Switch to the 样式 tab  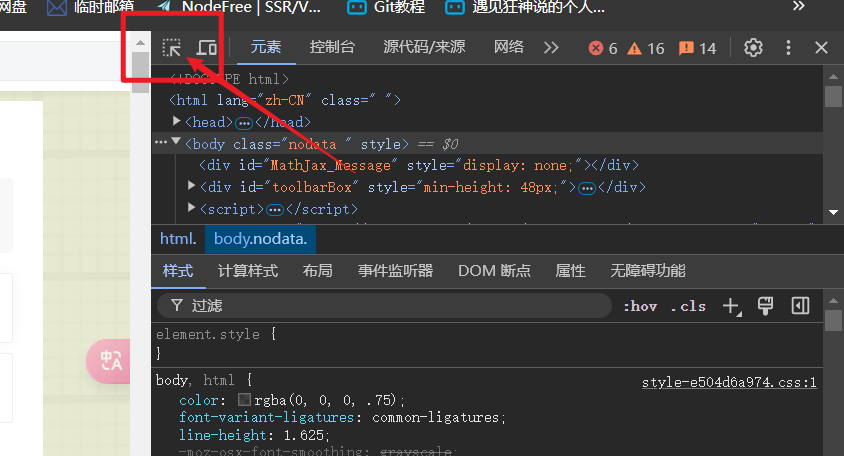coord(178,271)
